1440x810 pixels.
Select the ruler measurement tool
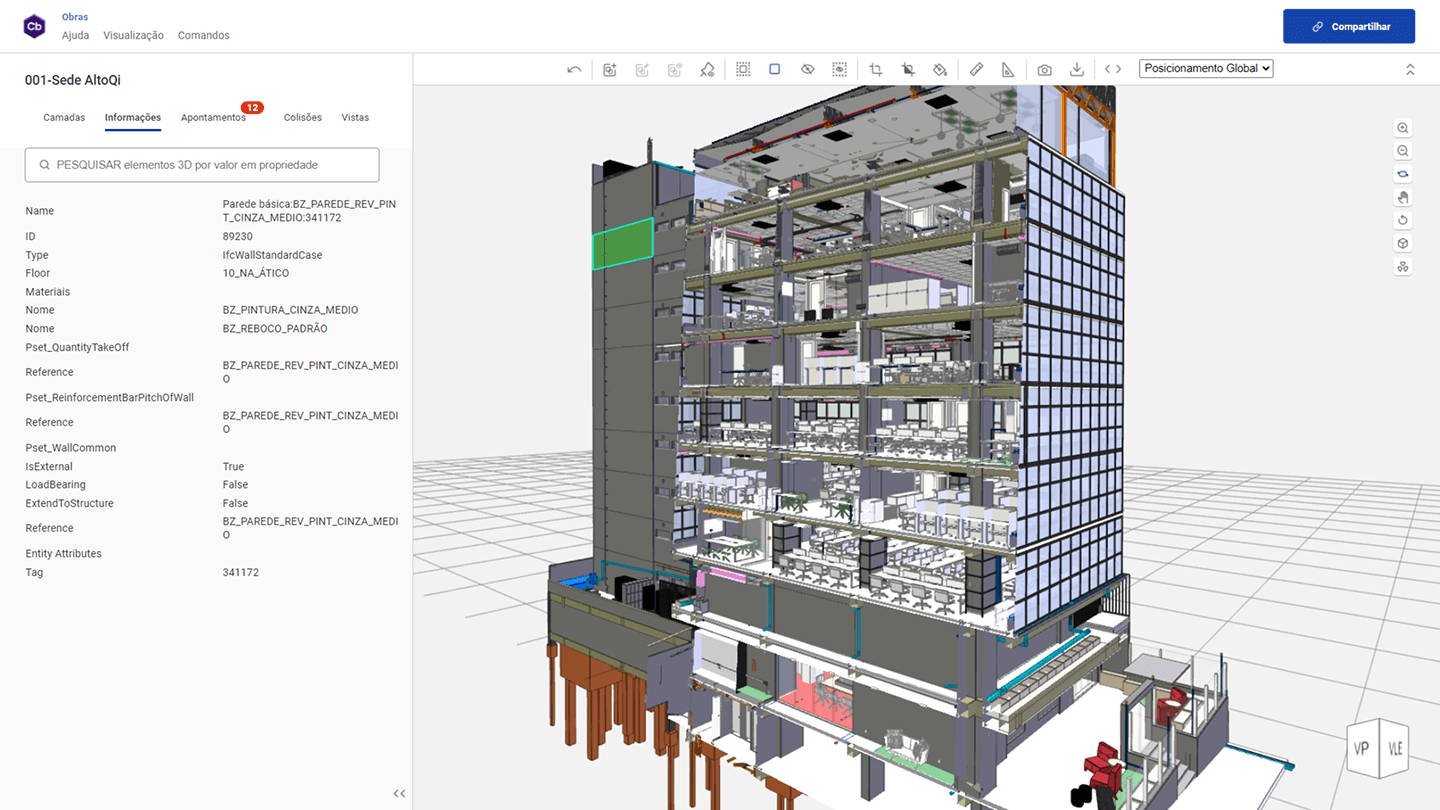pyautogui.click(x=976, y=69)
